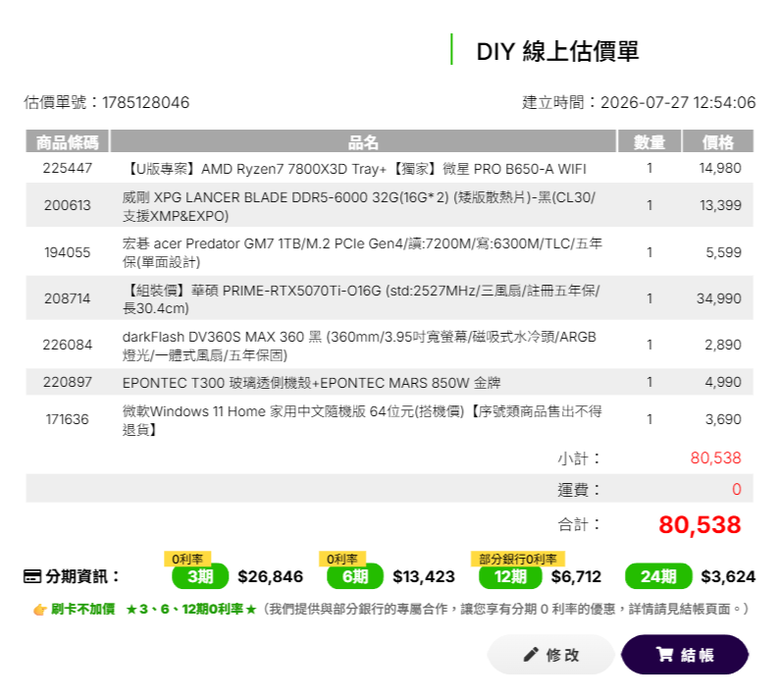
Task: Select the 12期 installment badge
Action: (510, 577)
